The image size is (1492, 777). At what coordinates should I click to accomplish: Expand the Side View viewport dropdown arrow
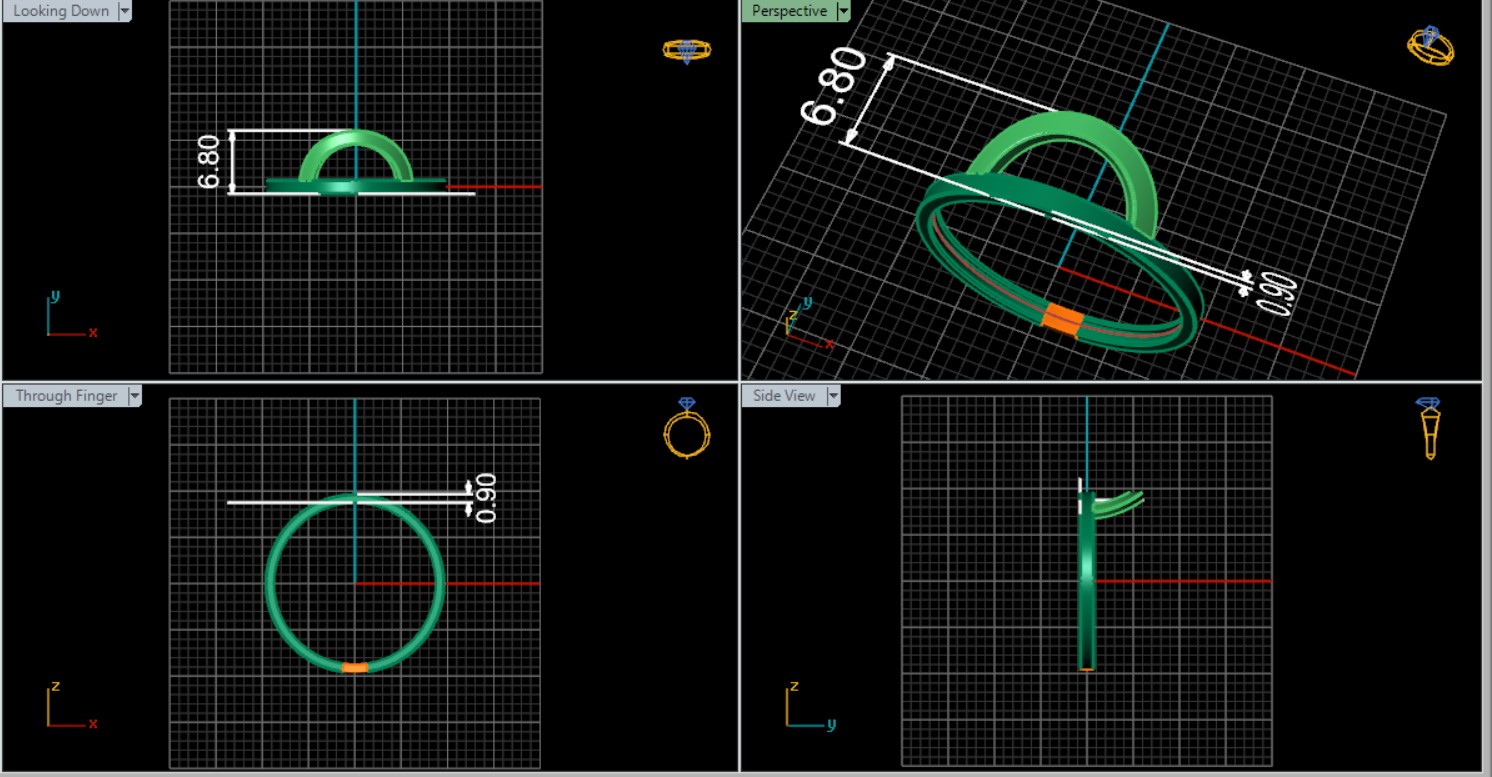832,396
